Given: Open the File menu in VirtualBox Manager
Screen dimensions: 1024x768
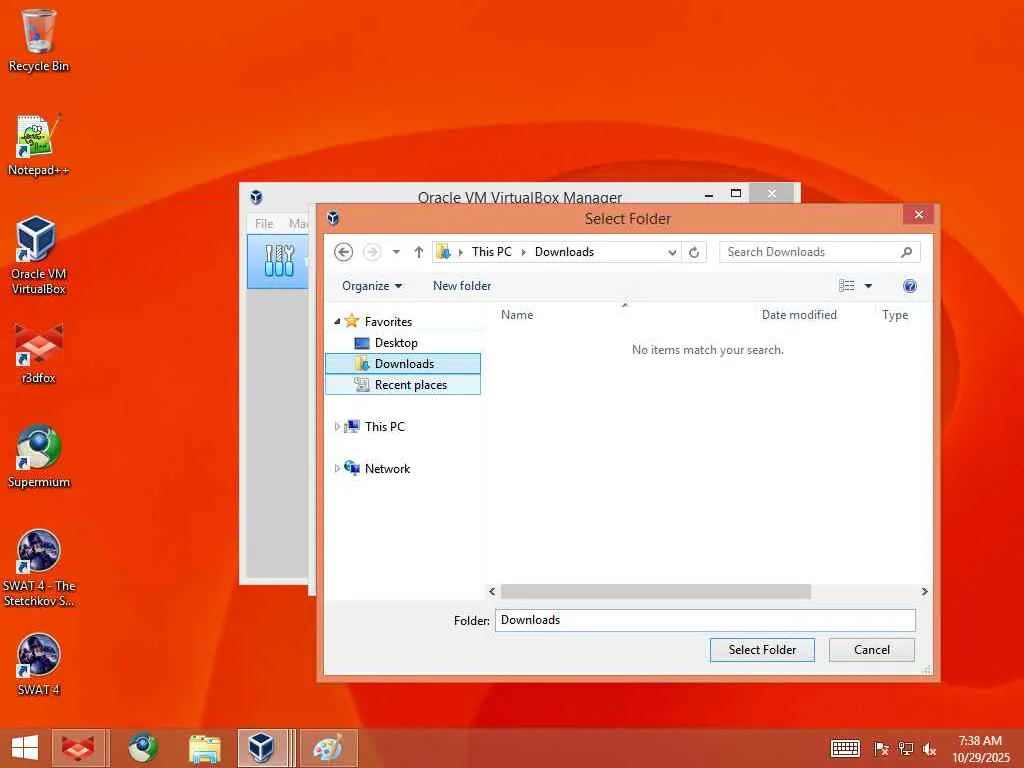Looking at the screenshot, I should click(x=264, y=223).
